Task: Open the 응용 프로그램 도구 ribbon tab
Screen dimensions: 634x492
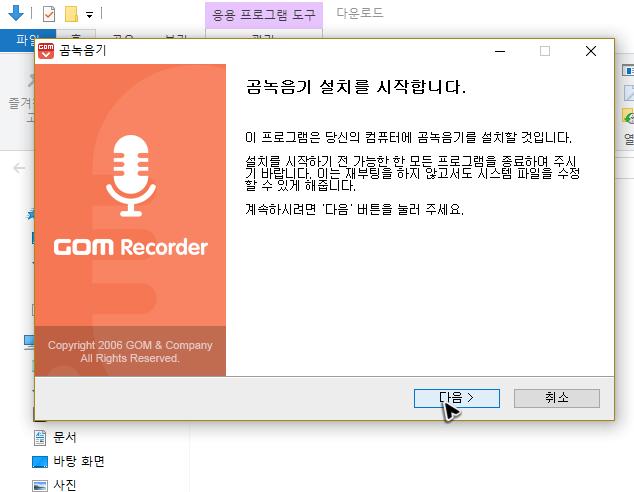Action: (264, 15)
